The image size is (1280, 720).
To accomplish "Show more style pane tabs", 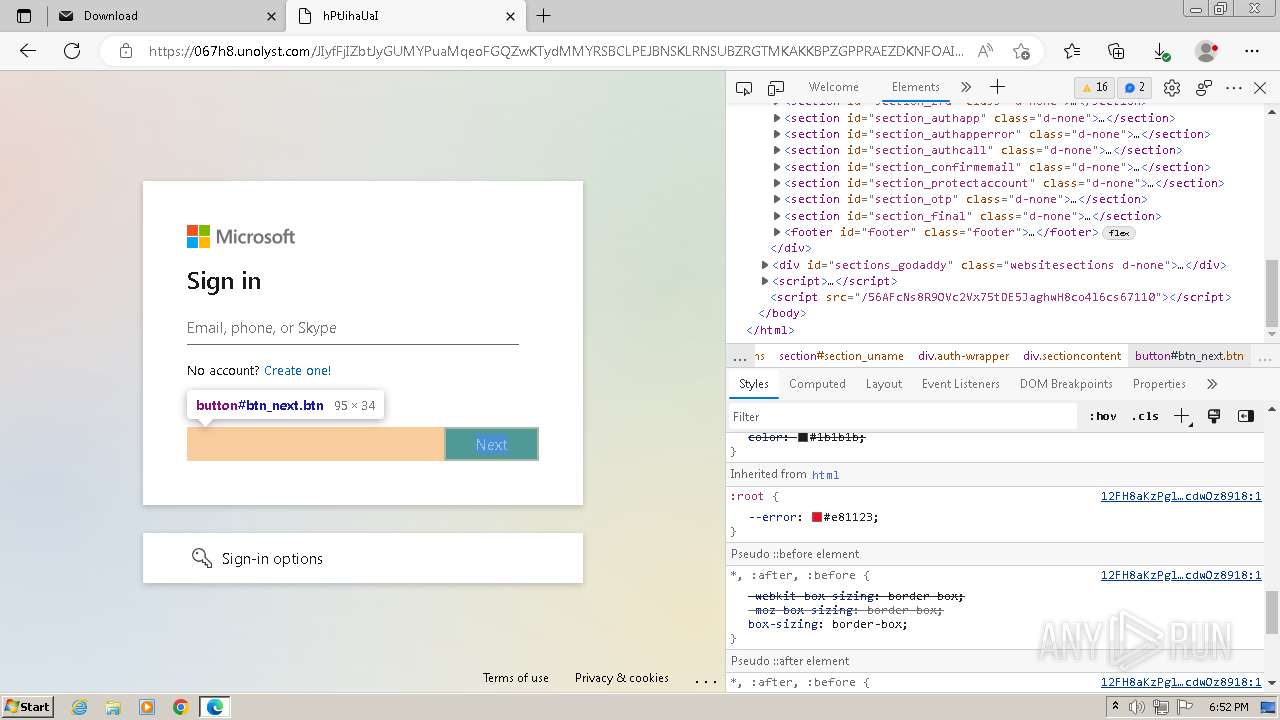I will click(1212, 384).
